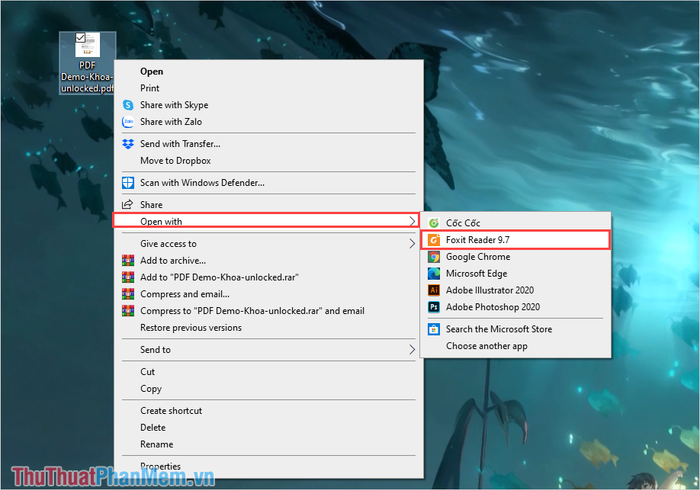Click the Adobe Photoshop icon
Image resolution: width=700 pixels, height=490 pixels.
(x=434, y=307)
